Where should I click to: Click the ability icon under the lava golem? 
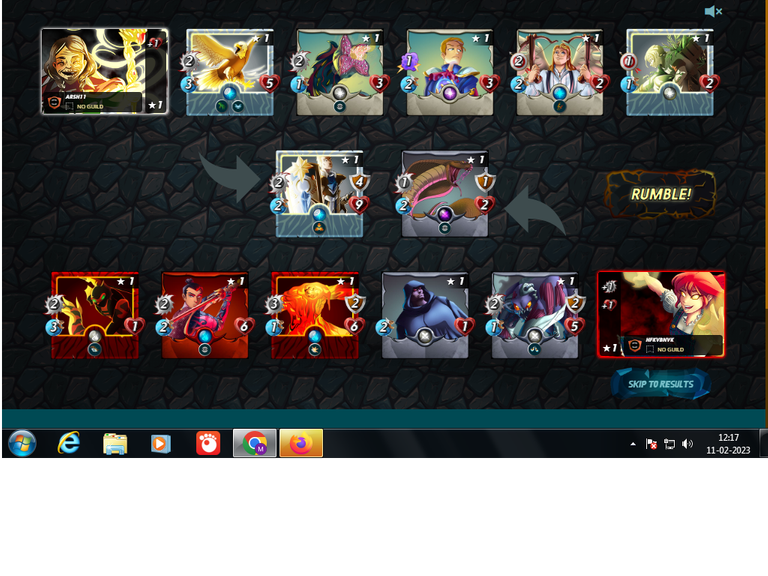point(315,349)
